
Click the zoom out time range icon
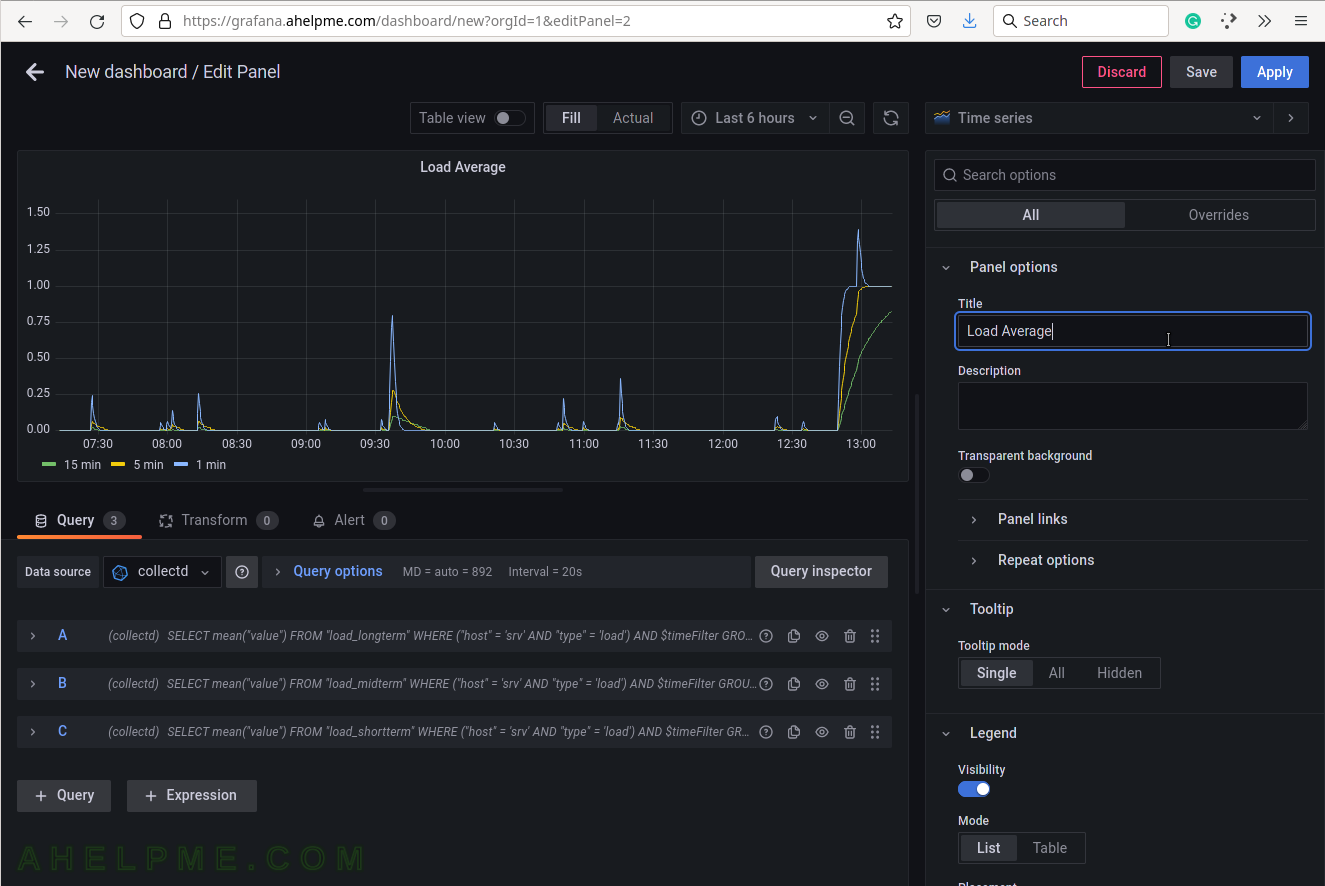click(847, 118)
